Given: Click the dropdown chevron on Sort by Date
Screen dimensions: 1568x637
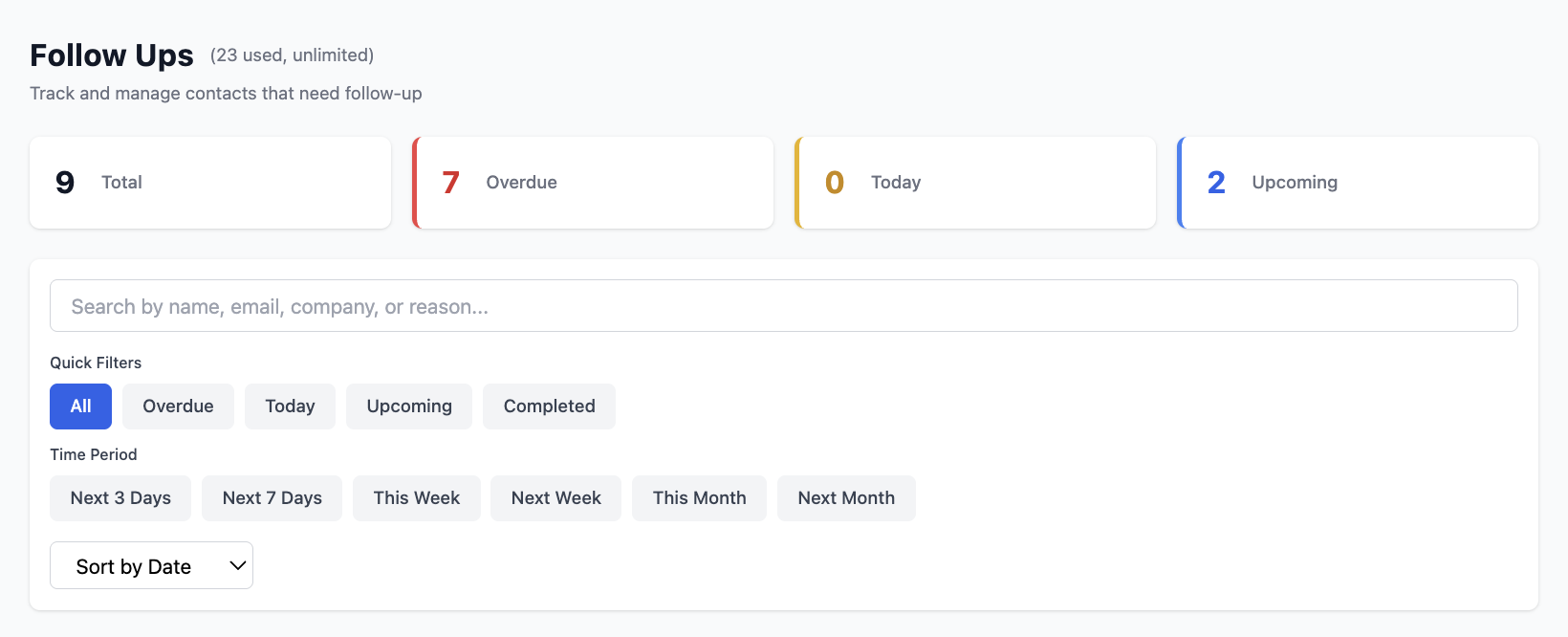Looking at the screenshot, I should pyautogui.click(x=235, y=565).
